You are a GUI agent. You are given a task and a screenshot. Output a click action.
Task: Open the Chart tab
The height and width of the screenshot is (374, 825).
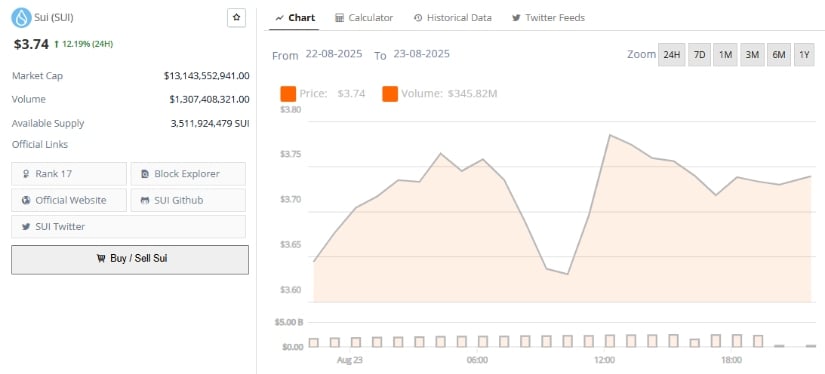(295, 17)
